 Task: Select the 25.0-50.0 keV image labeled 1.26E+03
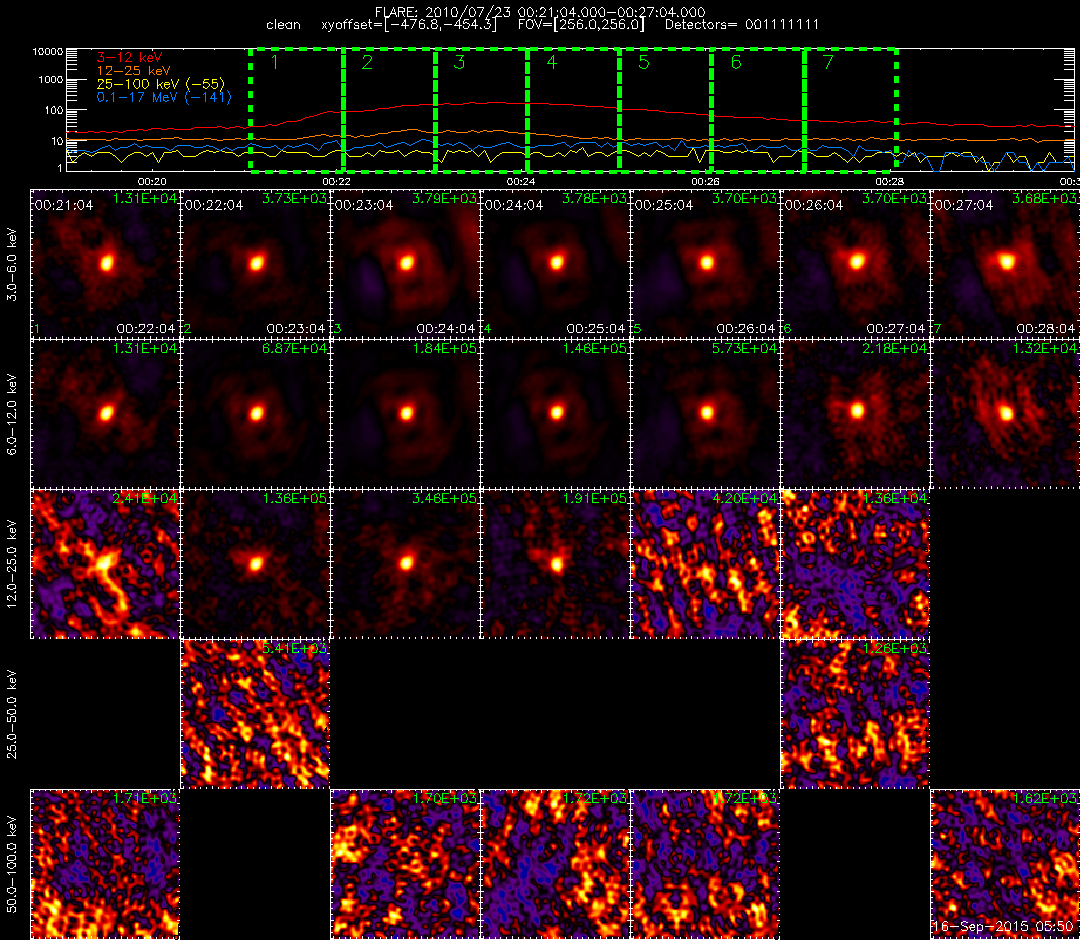[x=855, y=714]
